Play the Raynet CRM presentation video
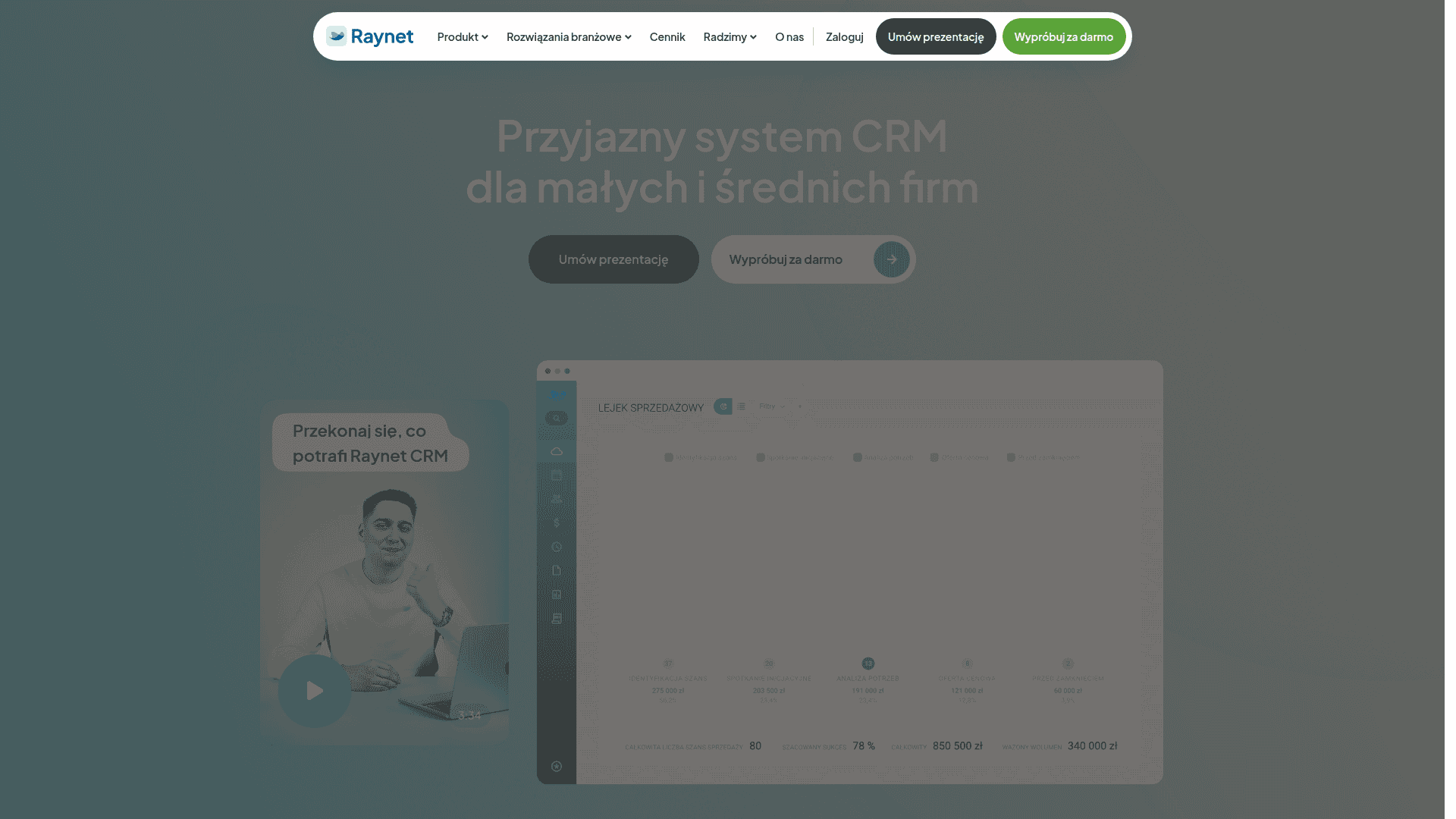This screenshot has width=1456, height=819. click(315, 691)
